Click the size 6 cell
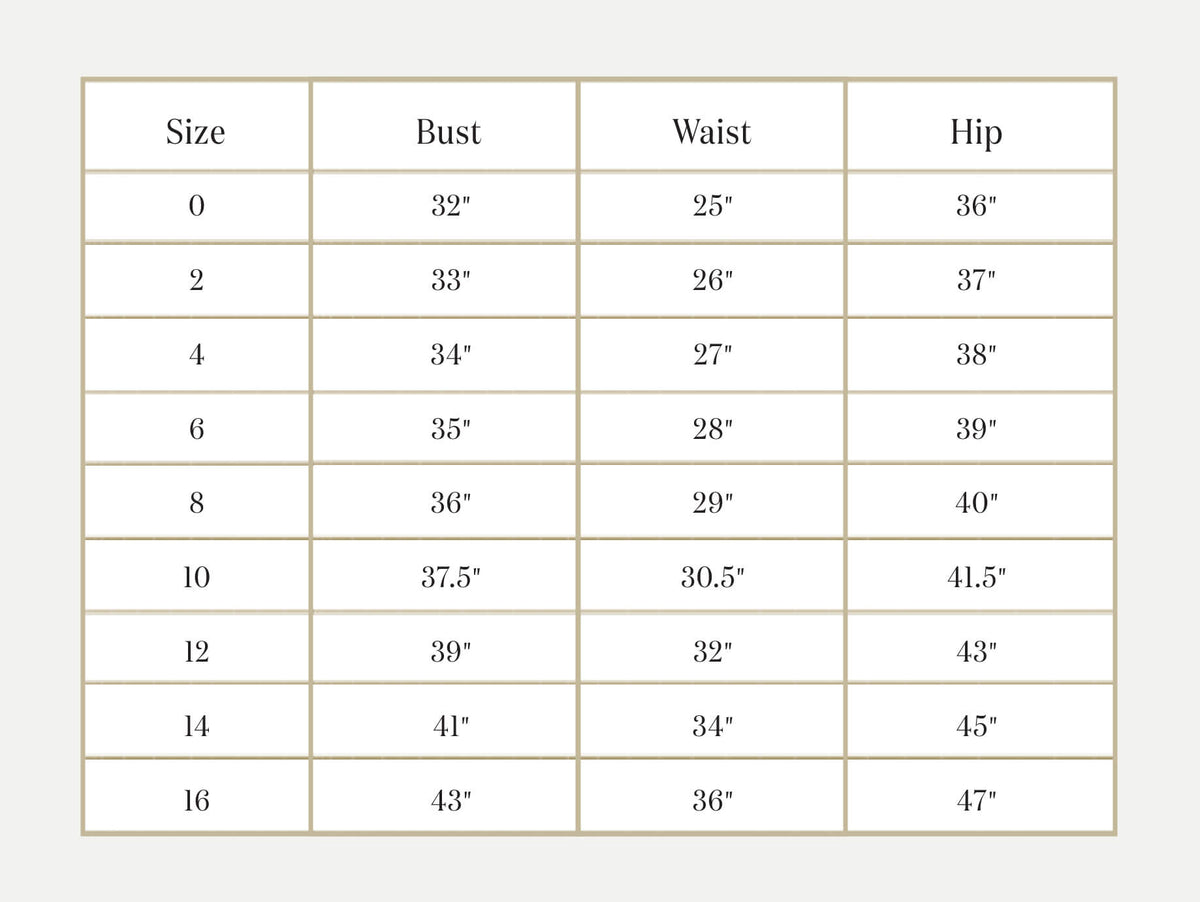The image size is (1200, 902). click(196, 429)
